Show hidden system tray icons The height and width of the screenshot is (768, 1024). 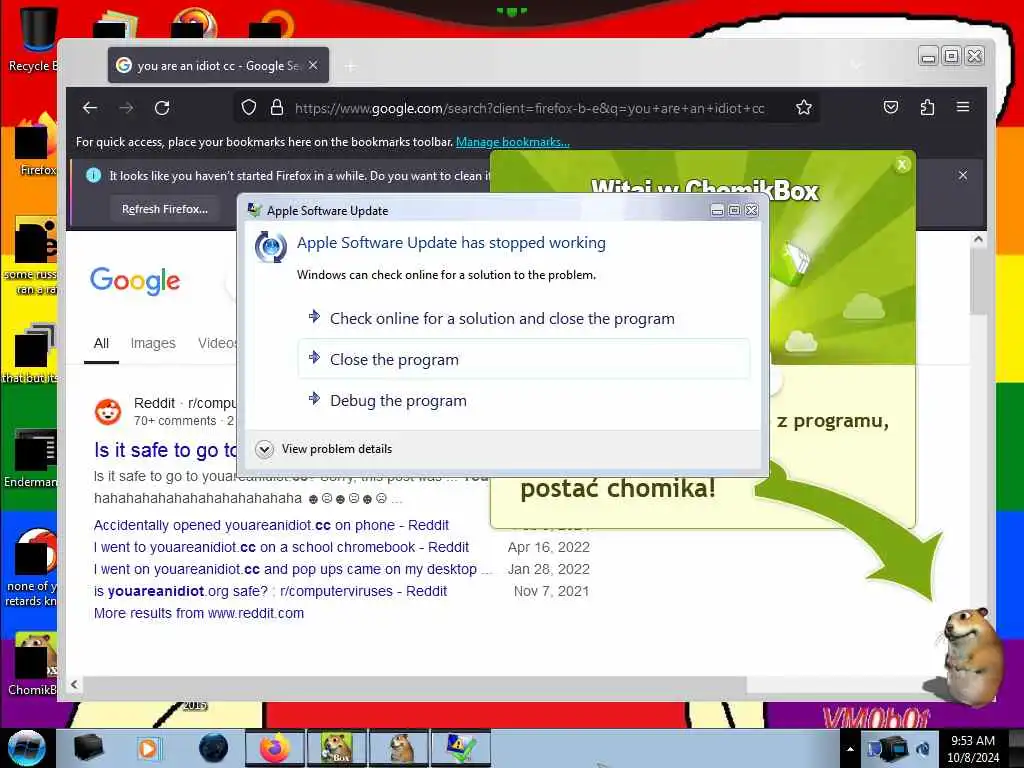[x=850, y=749]
